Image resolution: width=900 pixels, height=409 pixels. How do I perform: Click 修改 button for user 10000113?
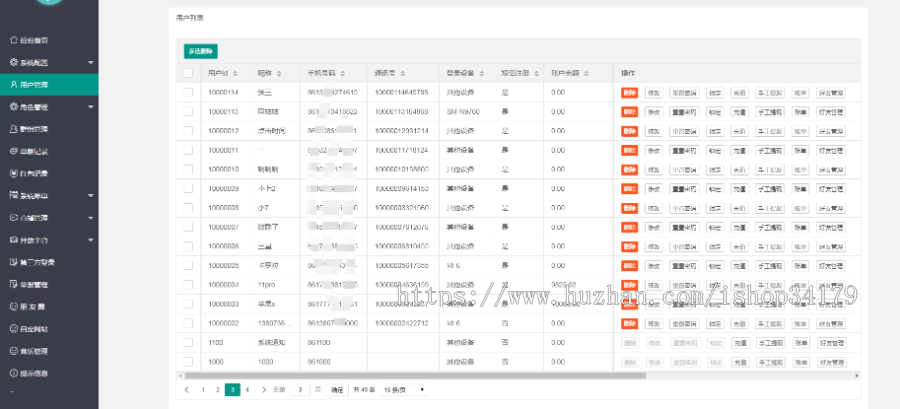tap(654, 112)
